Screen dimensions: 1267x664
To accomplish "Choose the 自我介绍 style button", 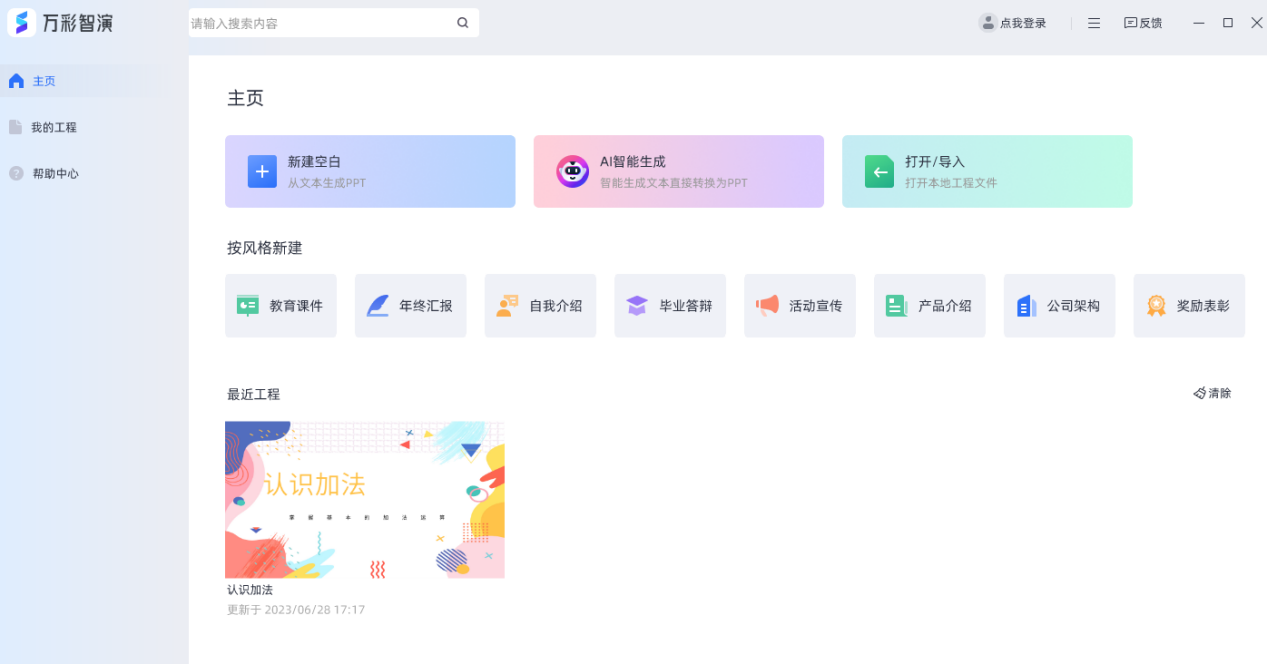I will (x=541, y=306).
